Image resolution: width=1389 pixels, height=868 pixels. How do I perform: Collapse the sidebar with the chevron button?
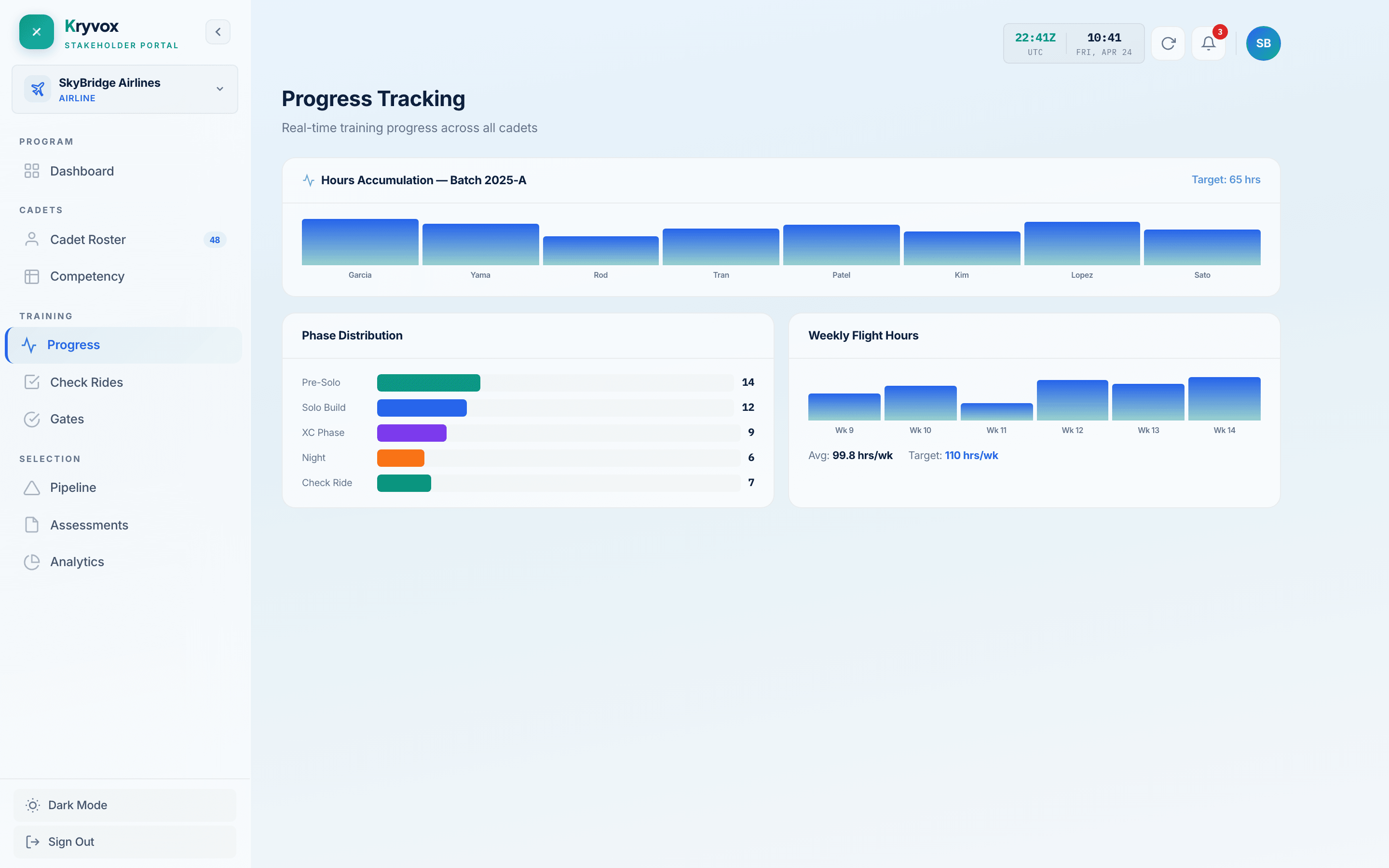click(218, 32)
